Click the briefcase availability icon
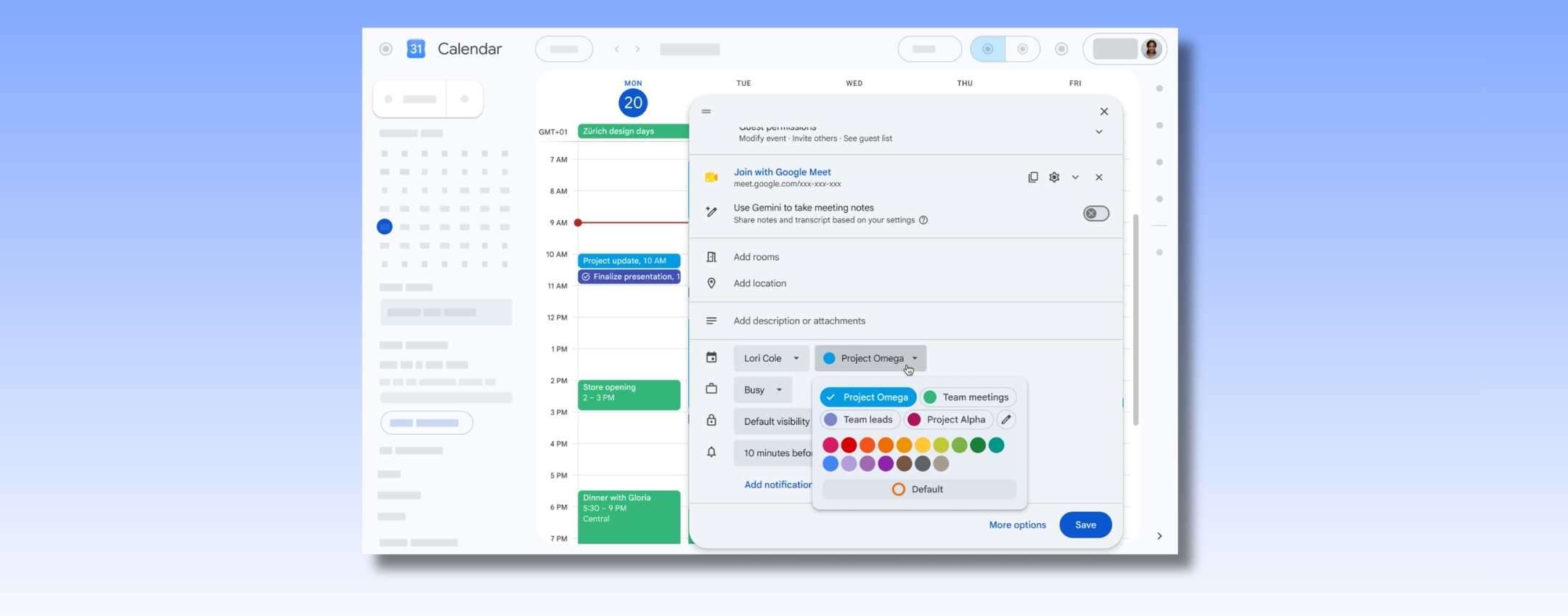The height and width of the screenshot is (616, 1568). (x=711, y=389)
